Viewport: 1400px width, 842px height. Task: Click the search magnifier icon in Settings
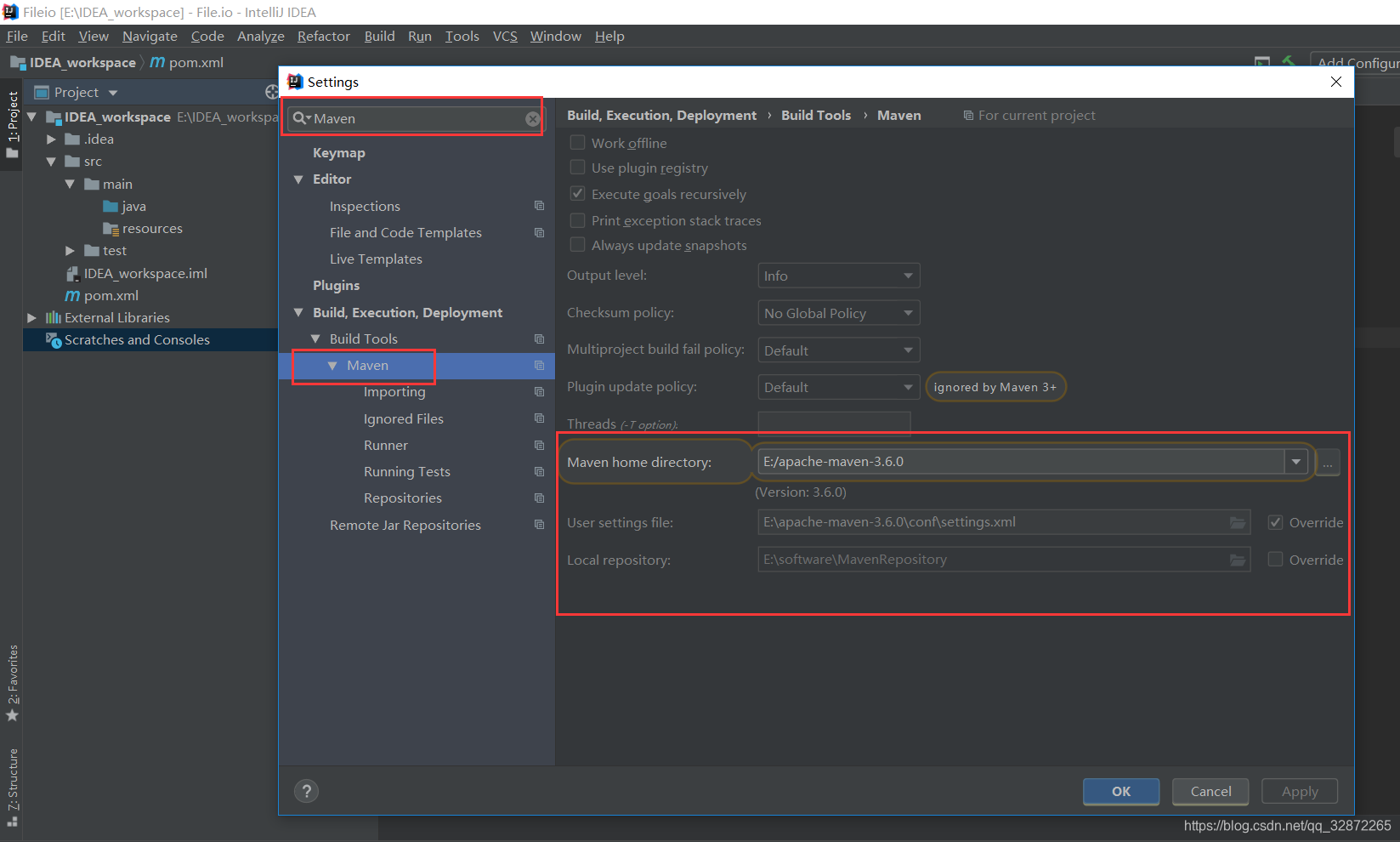301,118
